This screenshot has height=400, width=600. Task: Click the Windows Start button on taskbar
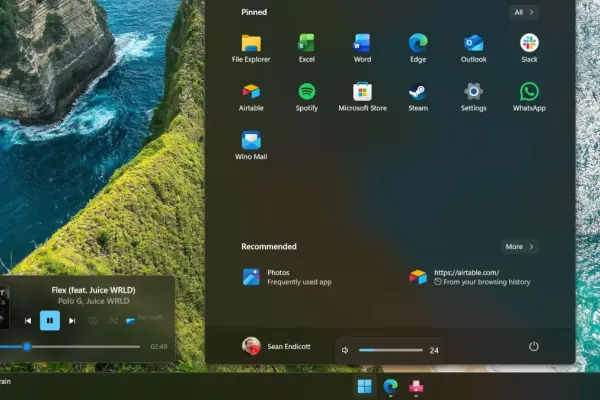coord(364,386)
